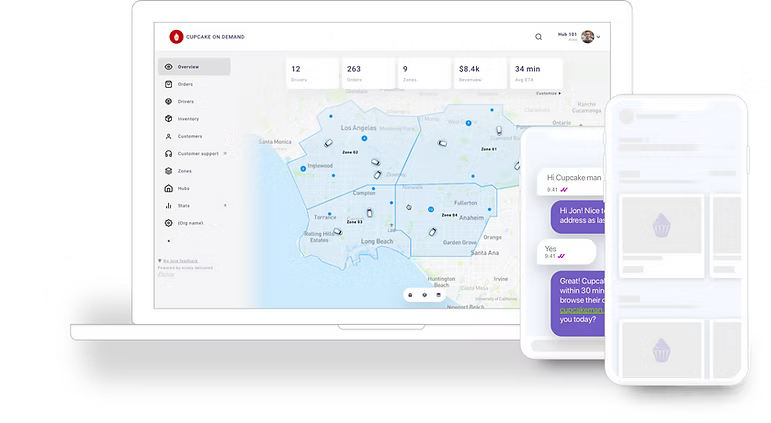
Task: Click the 263 Orders stat card
Action: click(363, 73)
